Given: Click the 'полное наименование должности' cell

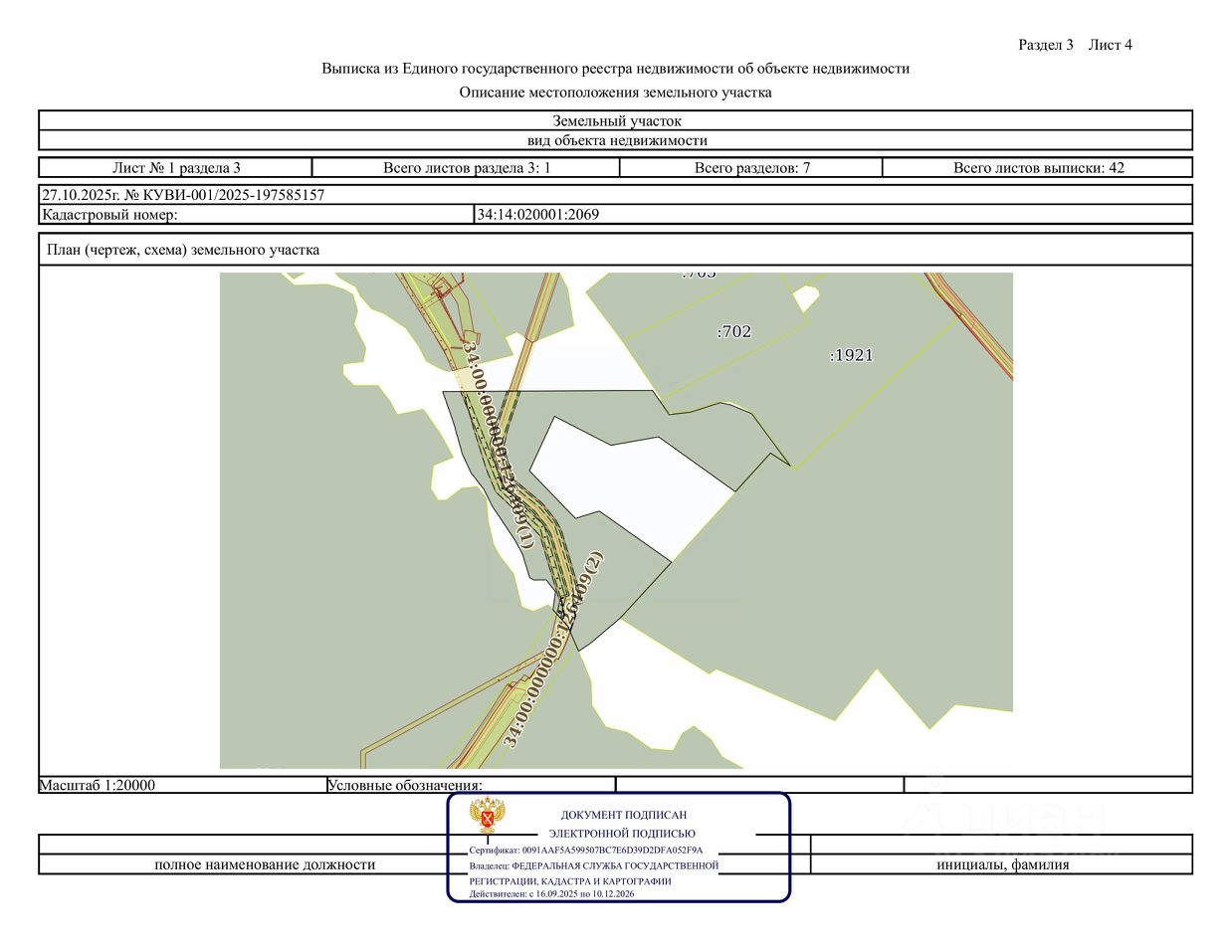Looking at the screenshot, I should pyautogui.click(x=265, y=864).
